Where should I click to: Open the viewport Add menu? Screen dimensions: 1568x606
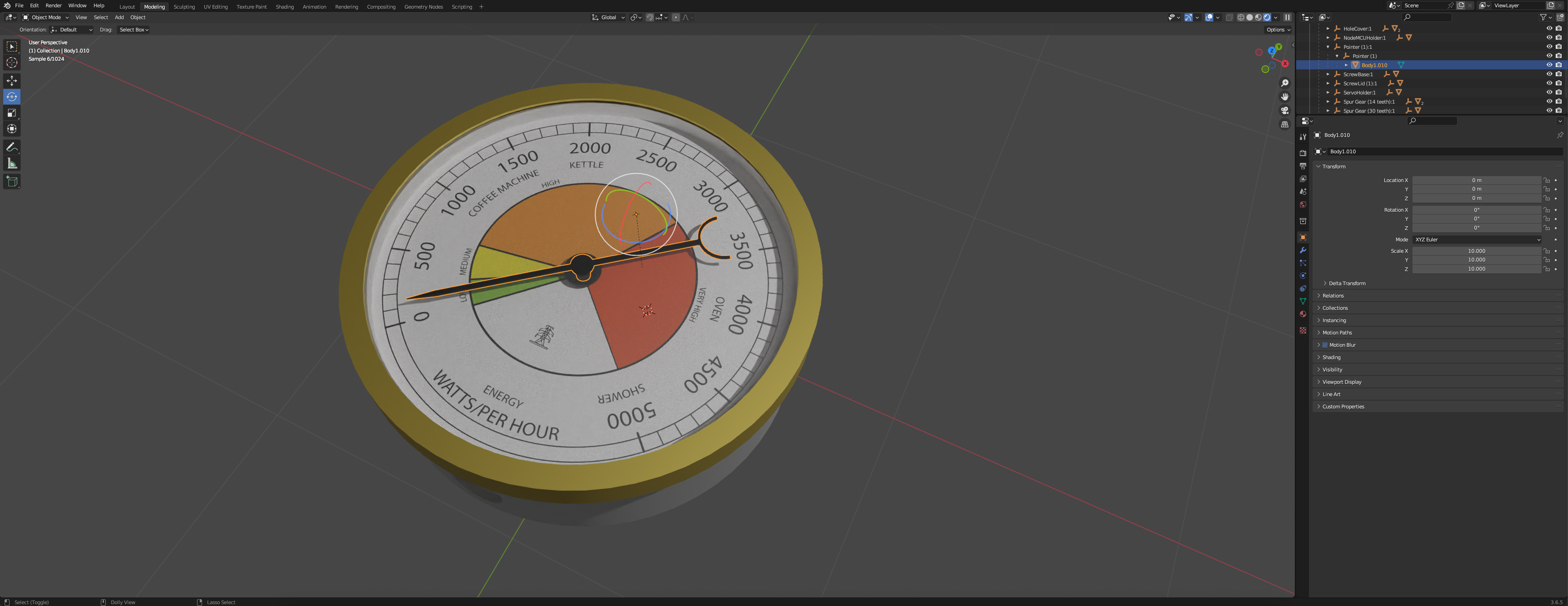pyautogui.click(x=119, y=17)
